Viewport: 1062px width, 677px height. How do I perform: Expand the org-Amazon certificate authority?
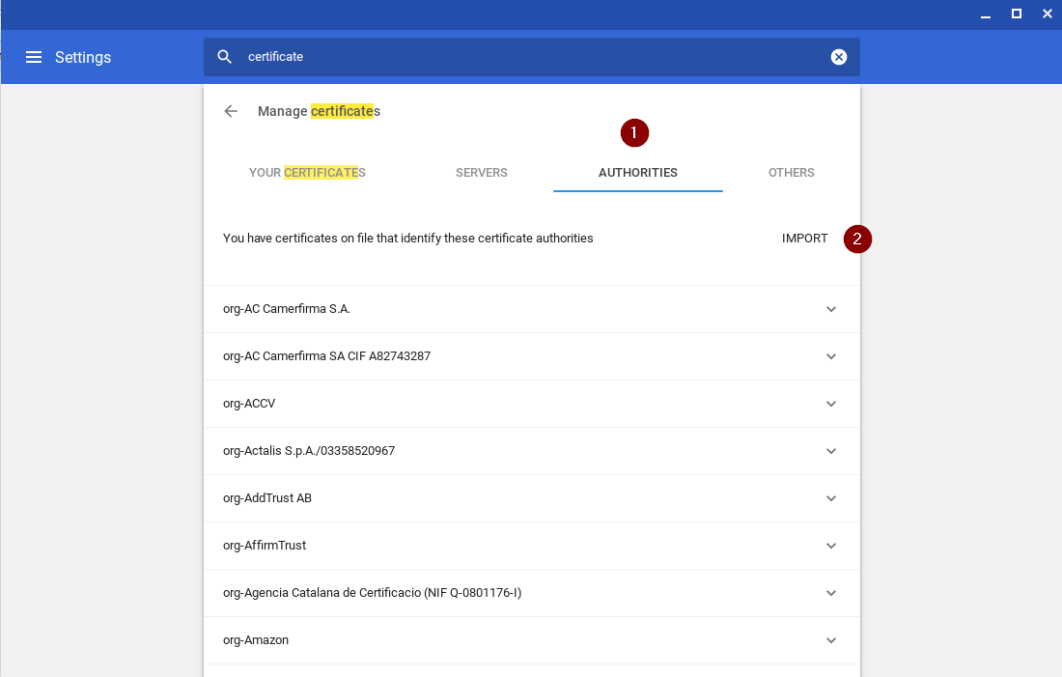831,640
